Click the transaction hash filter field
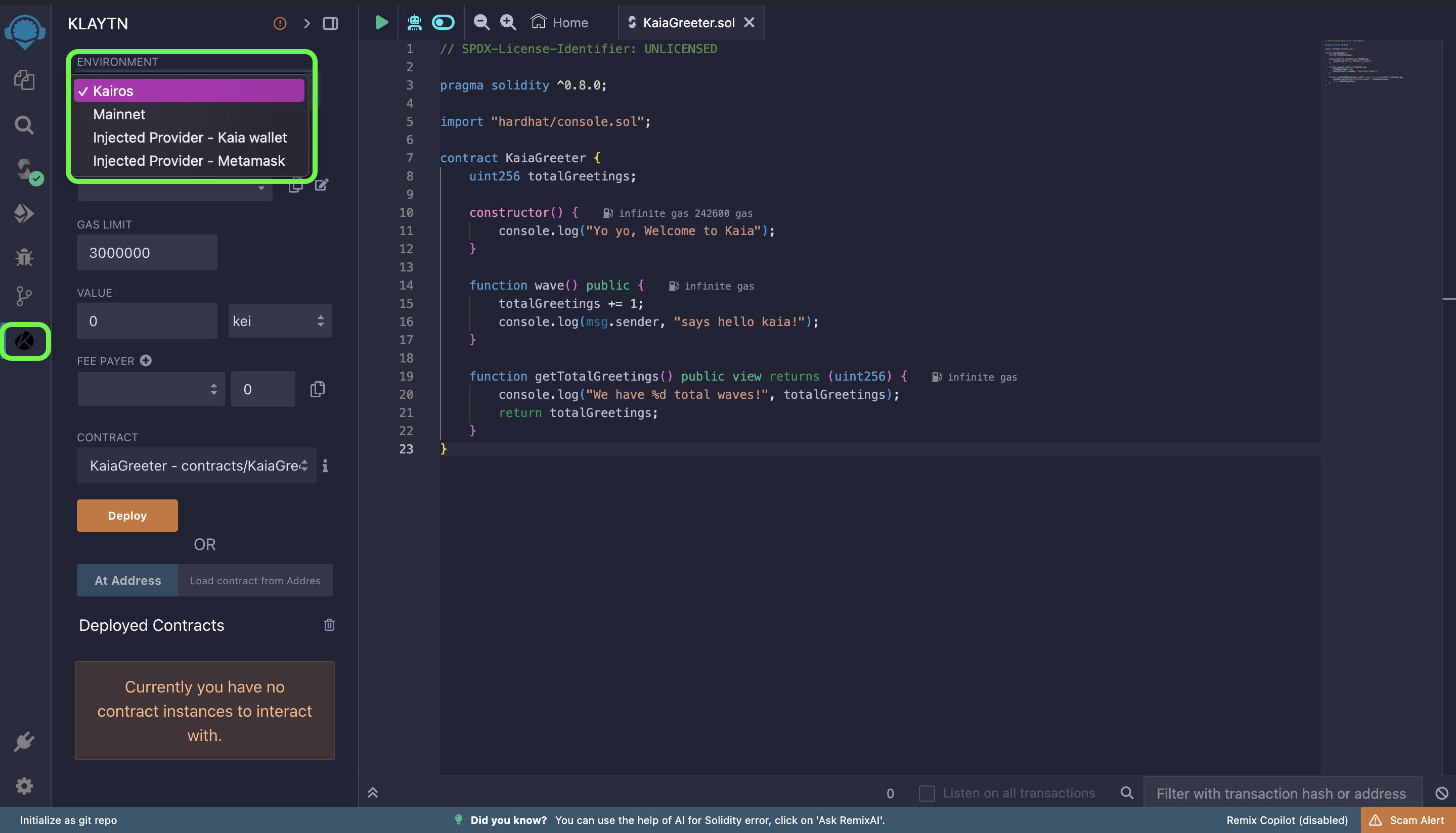 click(1282, 793)
